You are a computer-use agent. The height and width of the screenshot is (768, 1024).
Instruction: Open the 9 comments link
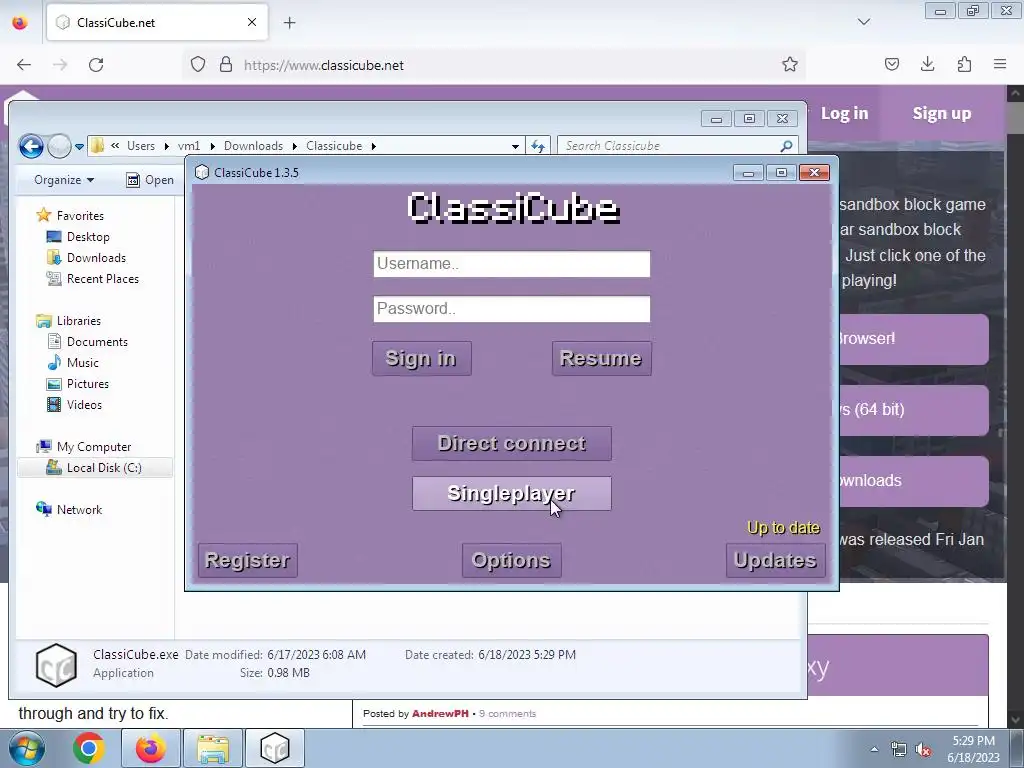[x=507, y=714]
